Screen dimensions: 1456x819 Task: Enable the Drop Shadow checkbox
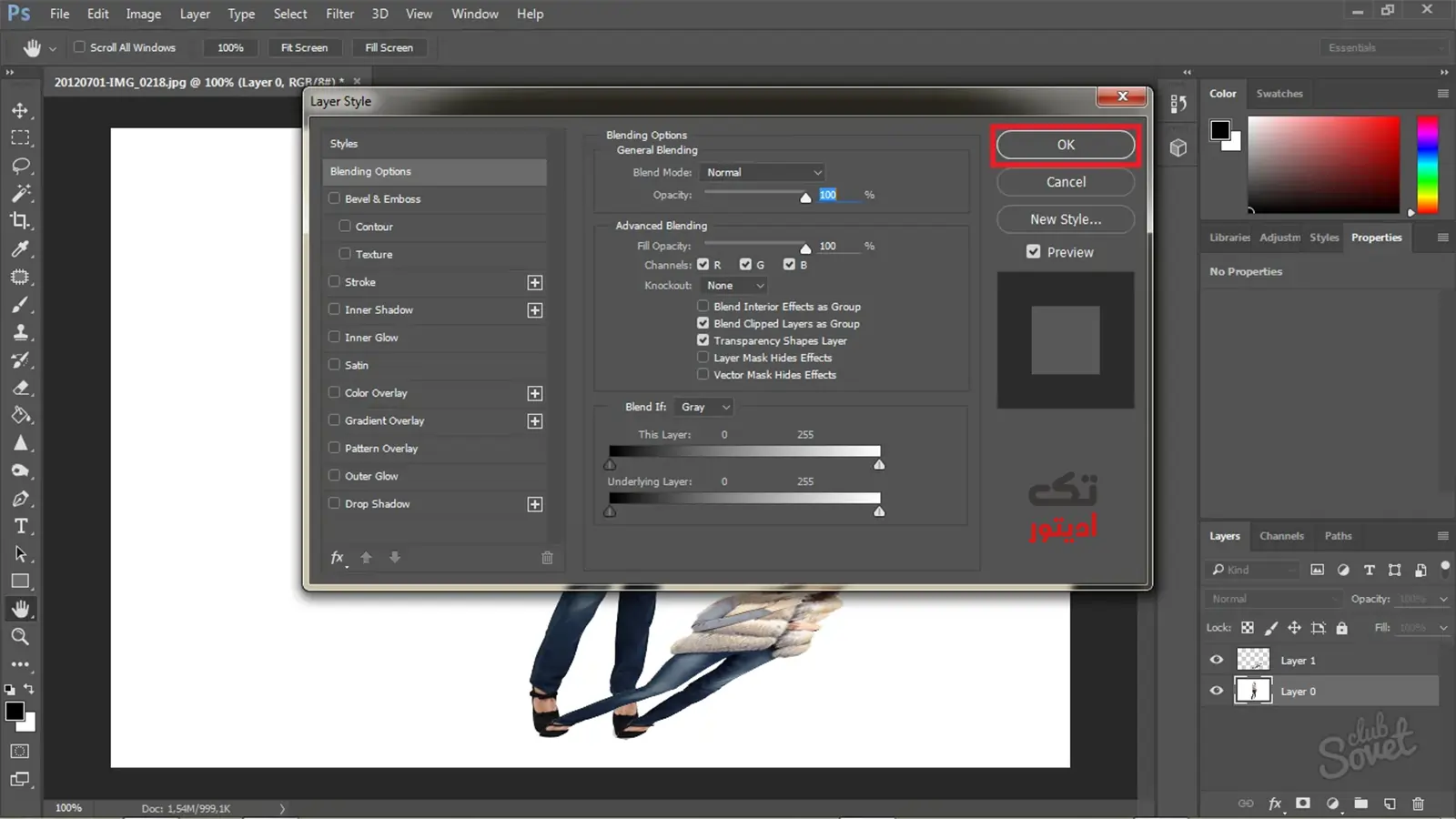(x=334, y=503)
